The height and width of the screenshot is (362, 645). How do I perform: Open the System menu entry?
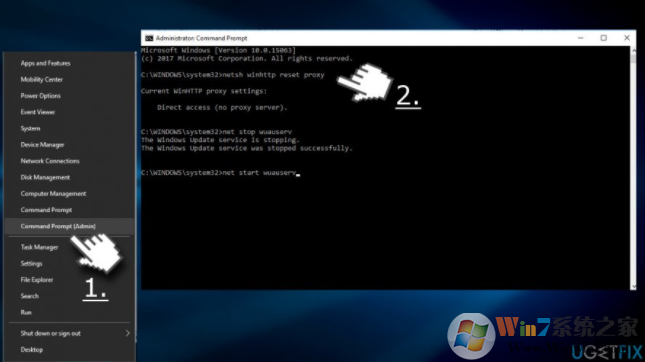pyautogui.click(x=30, y=128)
